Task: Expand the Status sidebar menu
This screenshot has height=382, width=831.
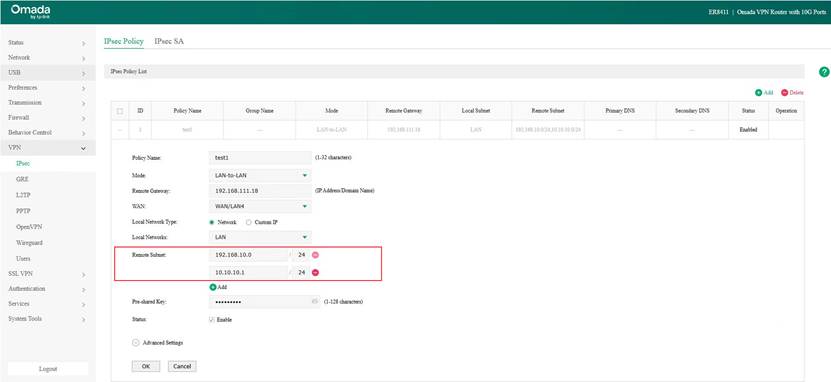Action: click(x=48, y=42)
